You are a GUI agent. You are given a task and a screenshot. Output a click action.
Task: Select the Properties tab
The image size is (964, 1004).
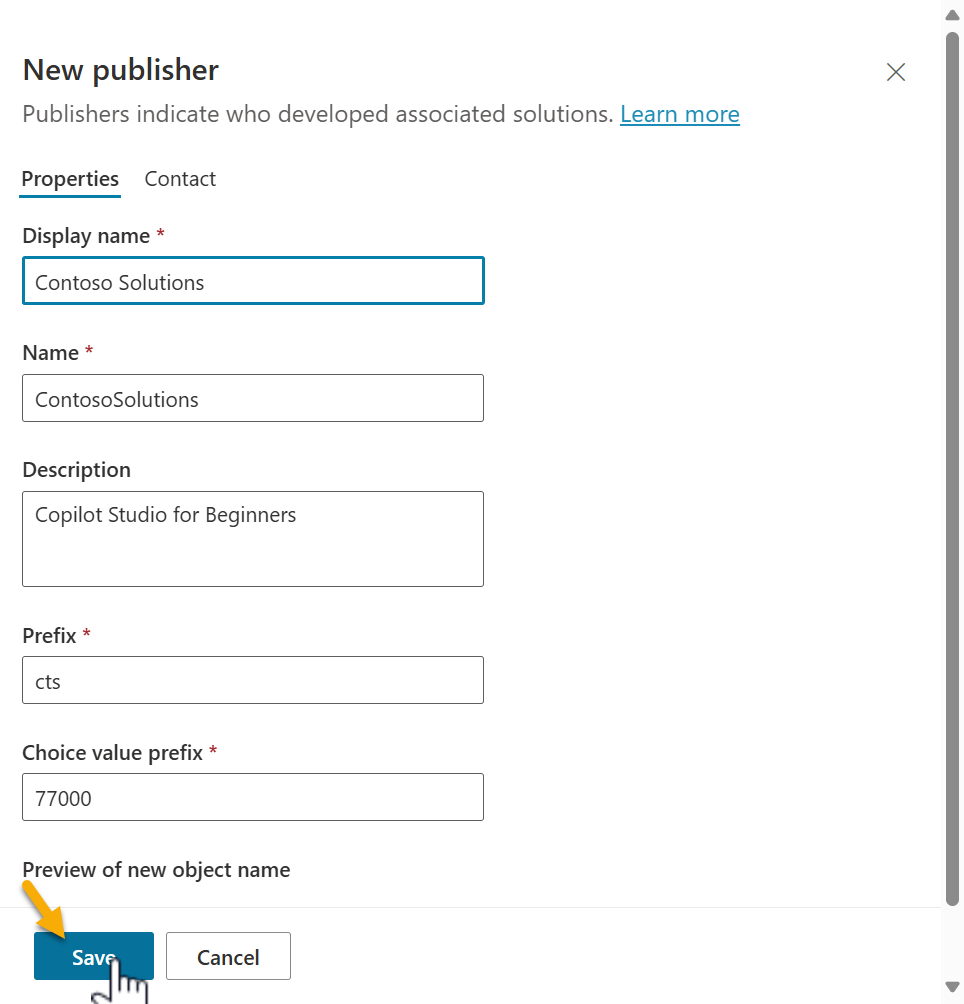pyautogui.click(x=70, y=179)
